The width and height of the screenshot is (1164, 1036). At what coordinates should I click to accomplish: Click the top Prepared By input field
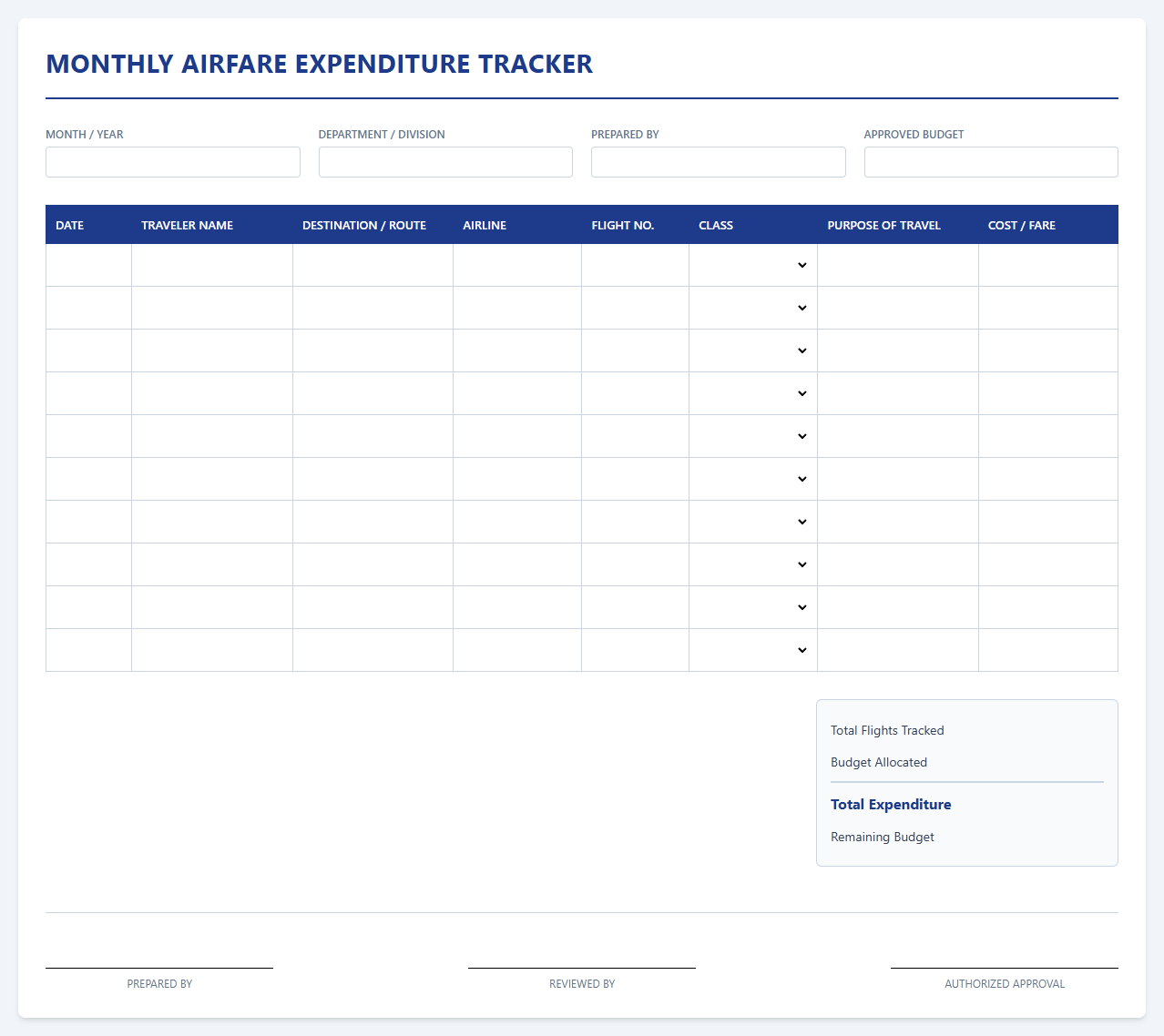[x=719, y=162]
